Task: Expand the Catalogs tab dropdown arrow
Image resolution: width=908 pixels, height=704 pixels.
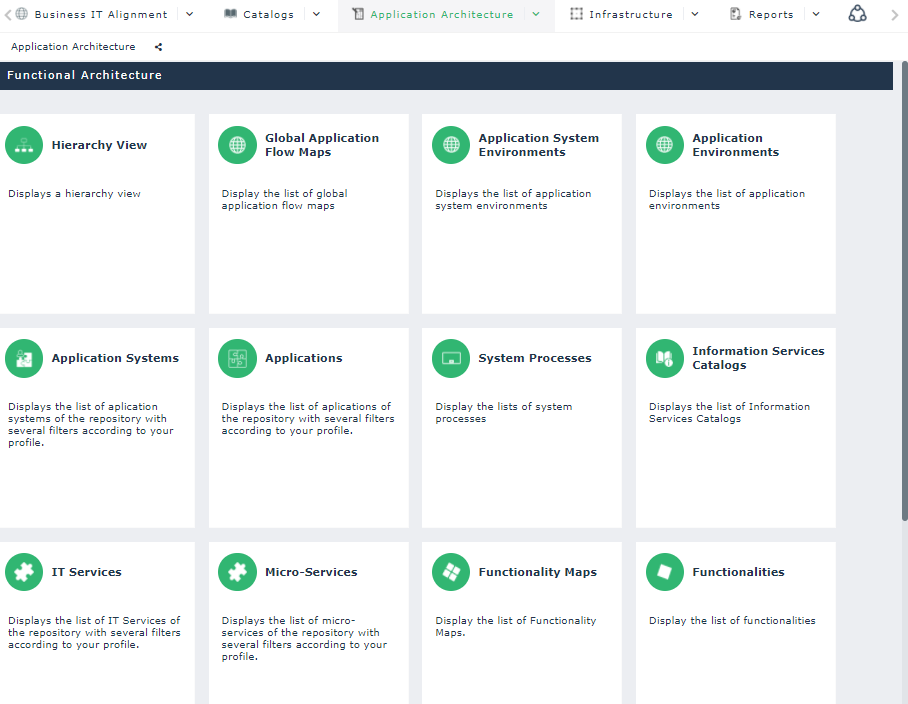Action: (x=316, y=14)
